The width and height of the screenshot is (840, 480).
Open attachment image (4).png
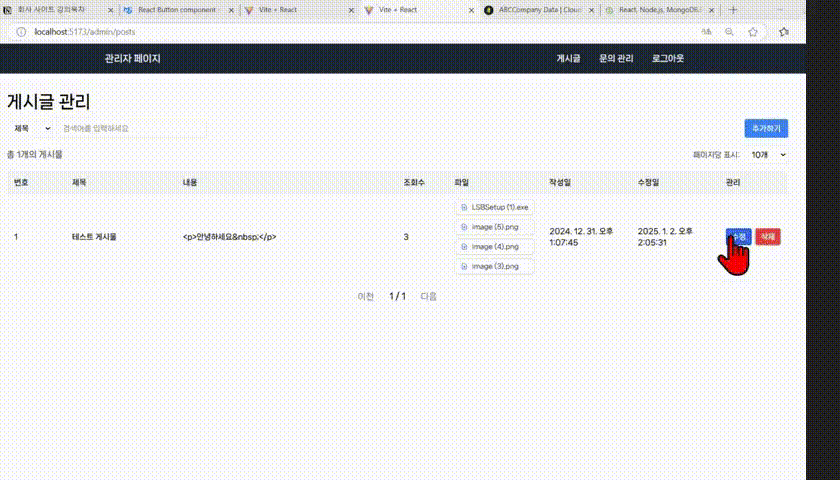pos(494,247)
